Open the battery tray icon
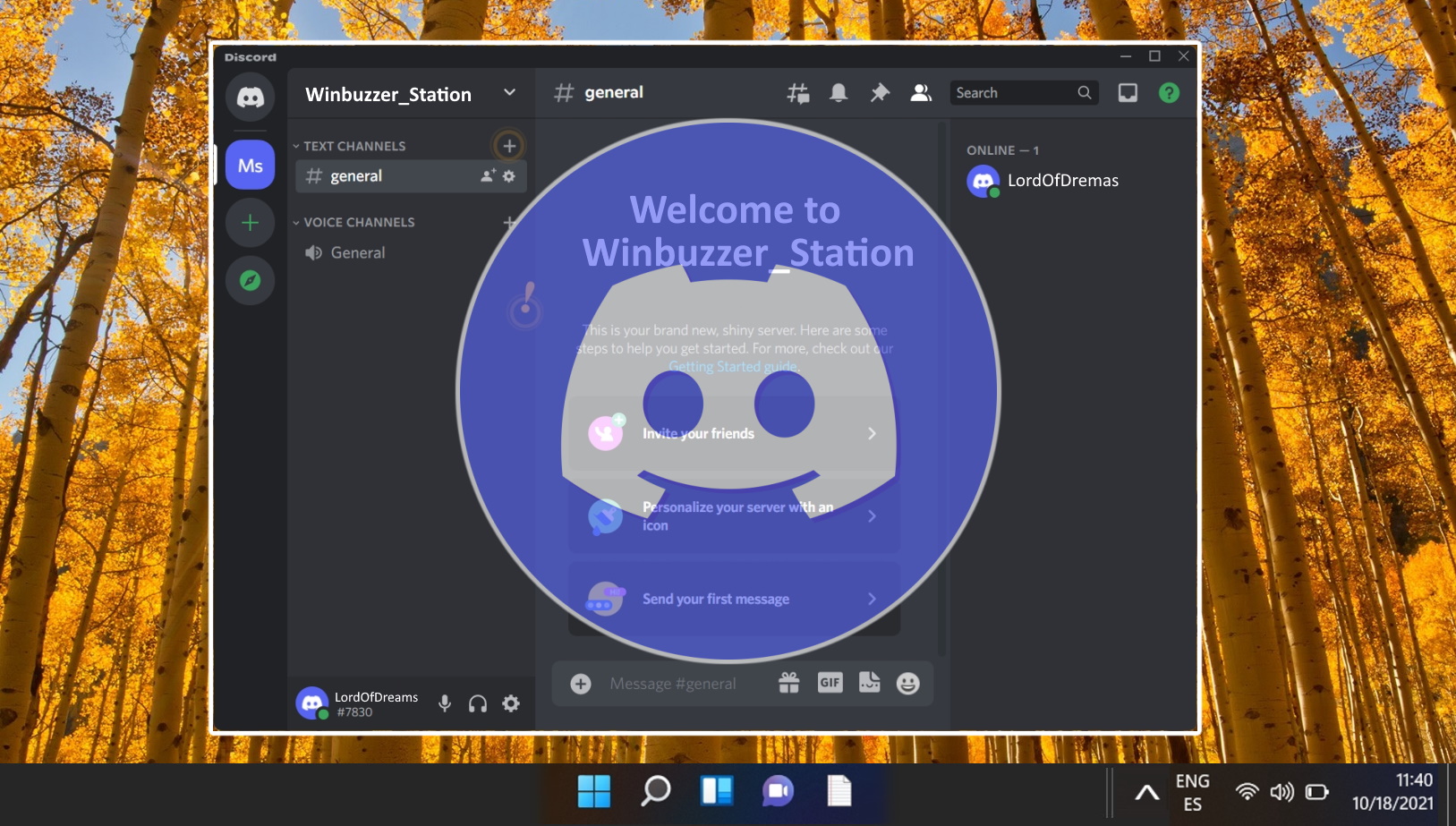The height and width of the screenshot is (826, 1456). 1316,792
